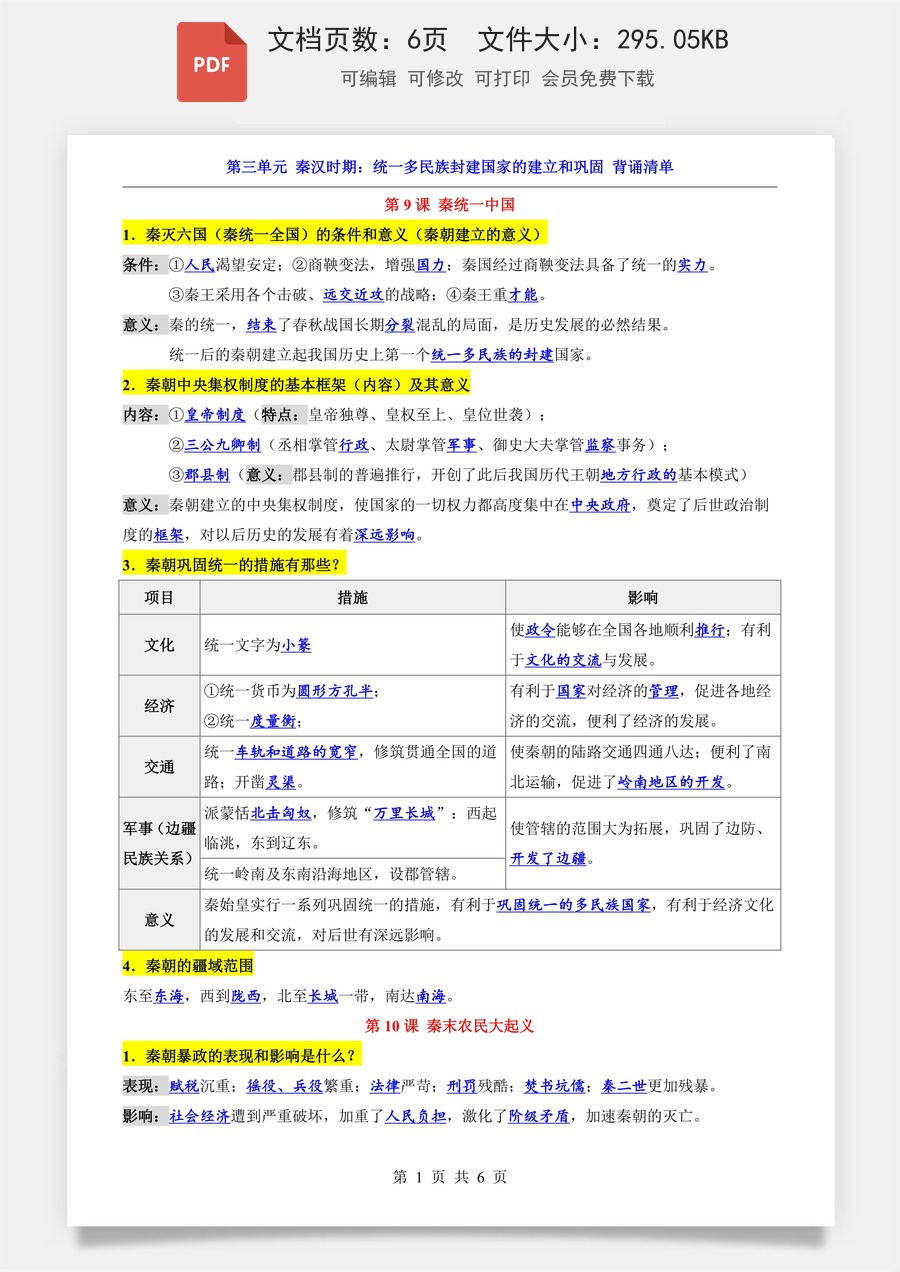Click the underlined phrase '开发了边疆'

tap(548, 858)
